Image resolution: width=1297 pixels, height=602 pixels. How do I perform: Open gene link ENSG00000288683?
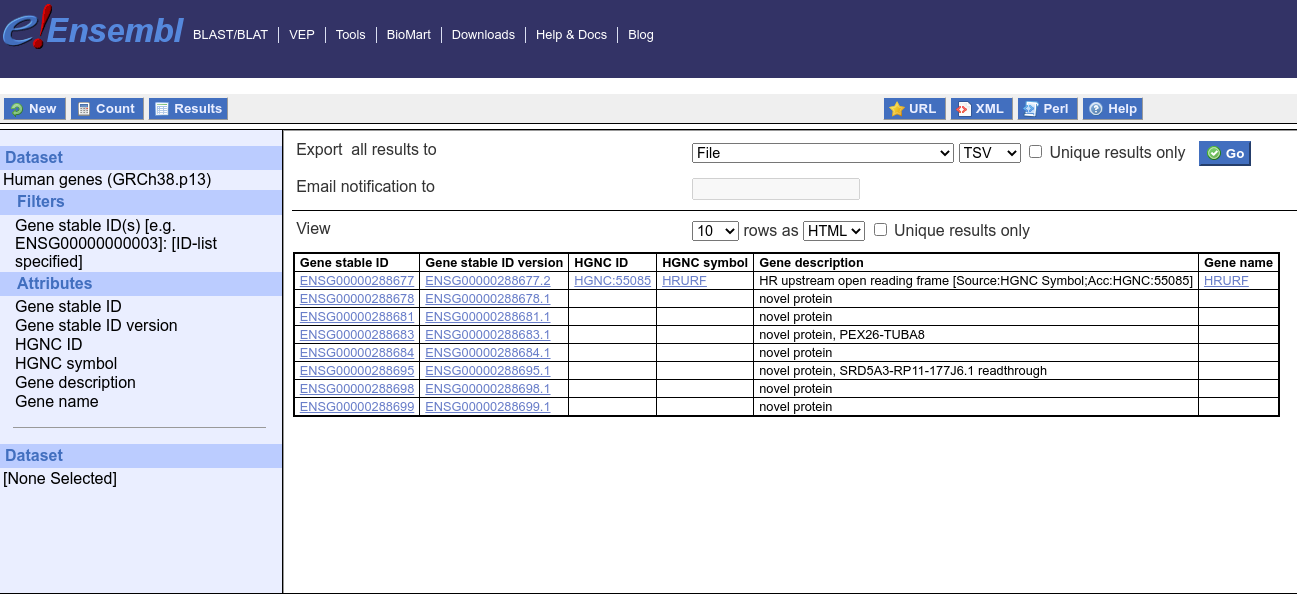pyautogui.click(x=357, y=335)
